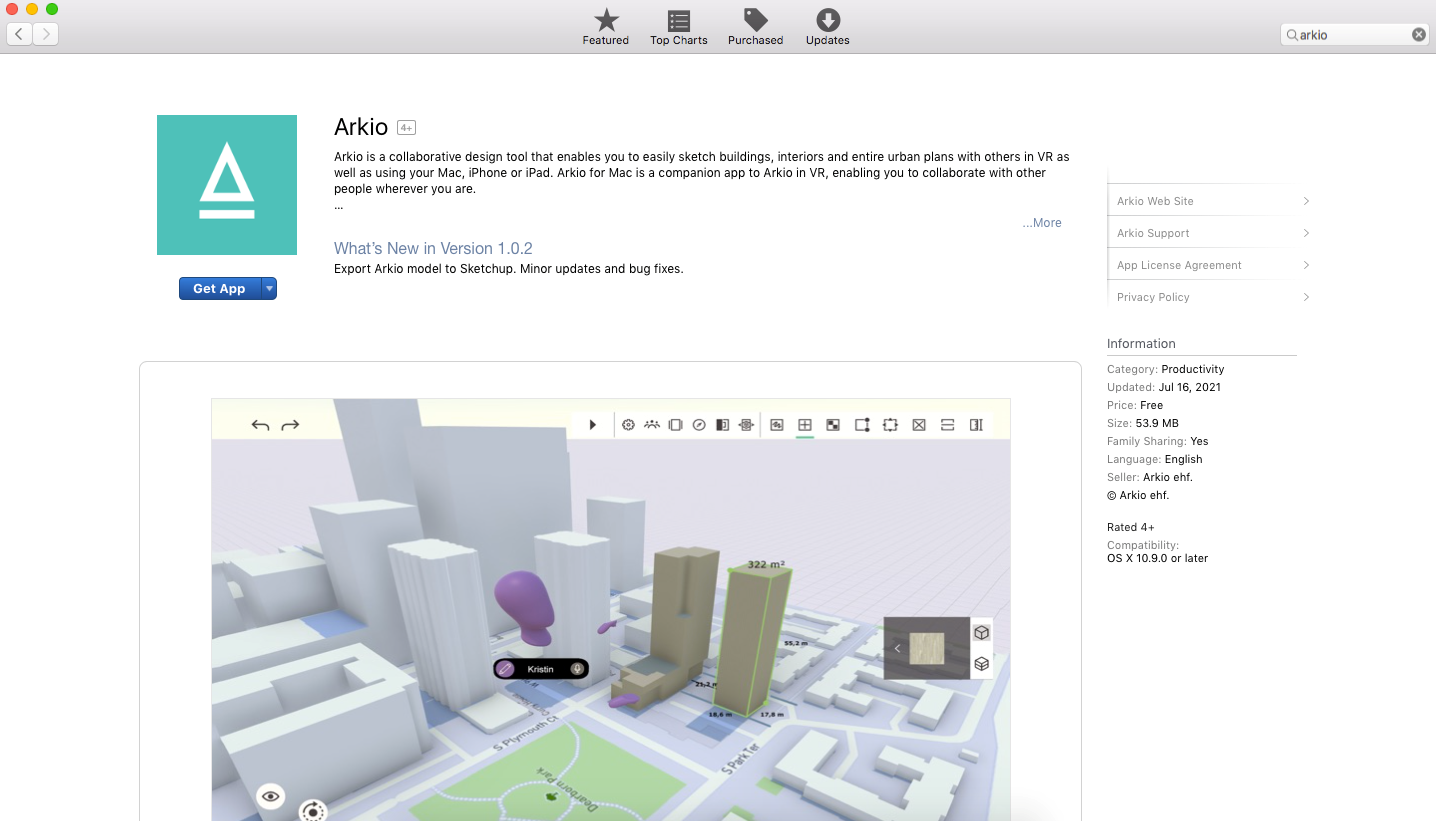This screenshot has width=1436, height=821.
Task: Click the left chevron on the material panel
Action: pos(897,649)
